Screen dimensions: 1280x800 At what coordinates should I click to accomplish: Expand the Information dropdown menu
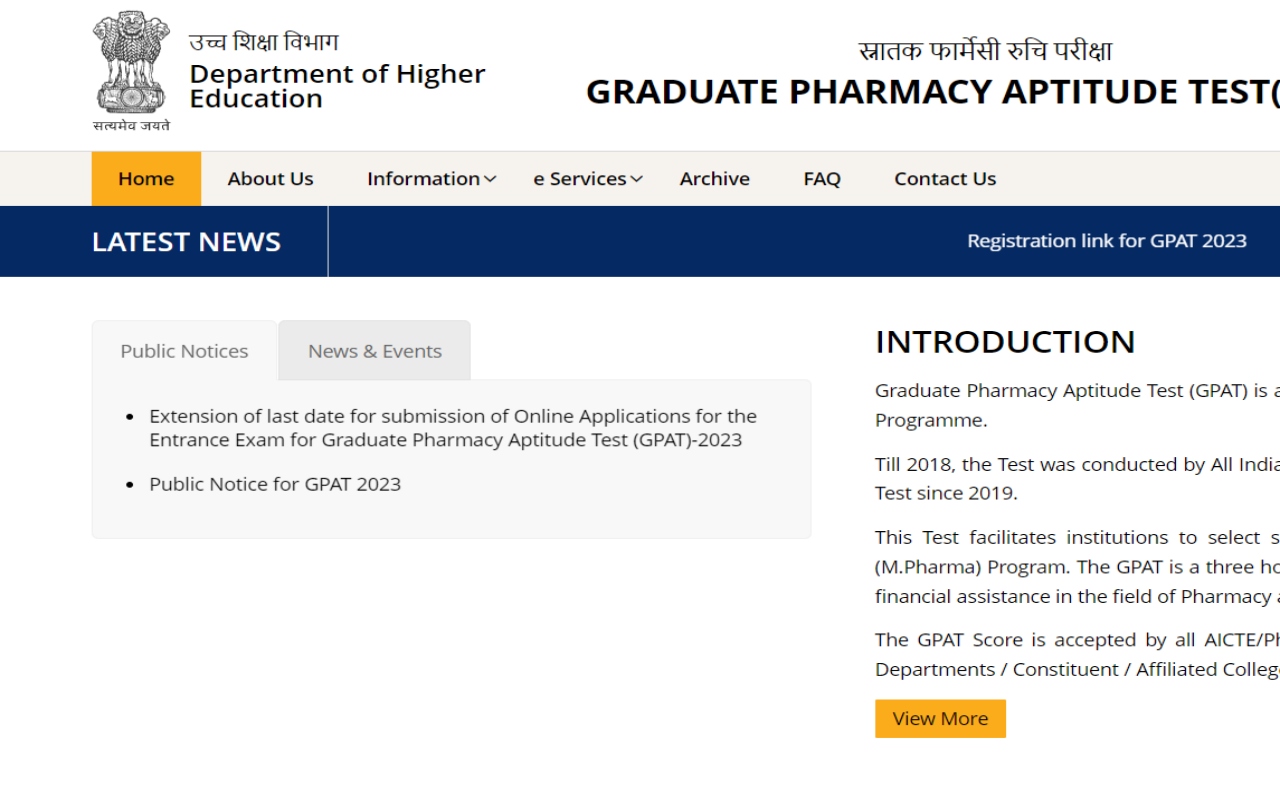pos(431,179)
